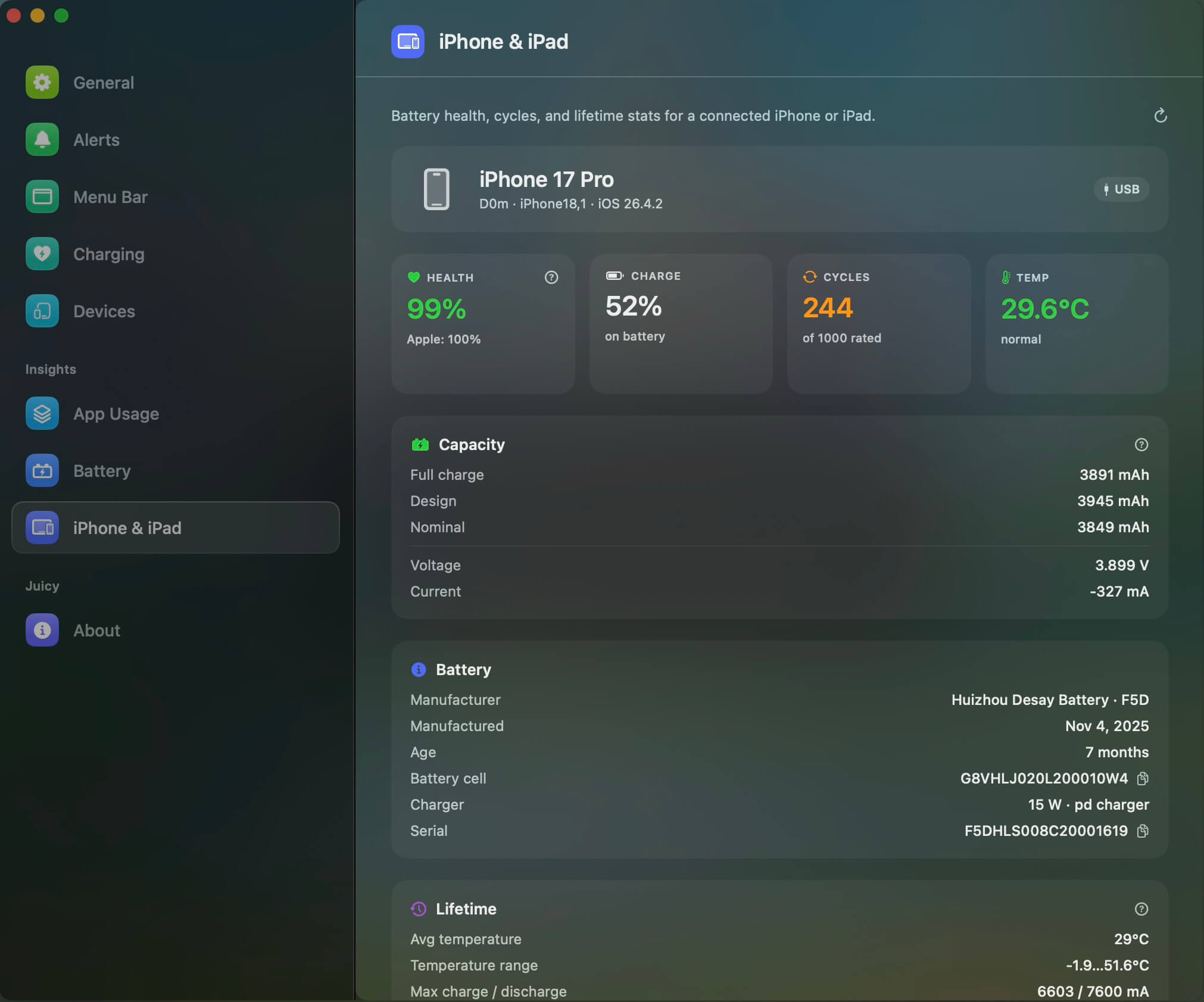
Task: Click the 244 cycles value
Action: (x=828, y=308)
